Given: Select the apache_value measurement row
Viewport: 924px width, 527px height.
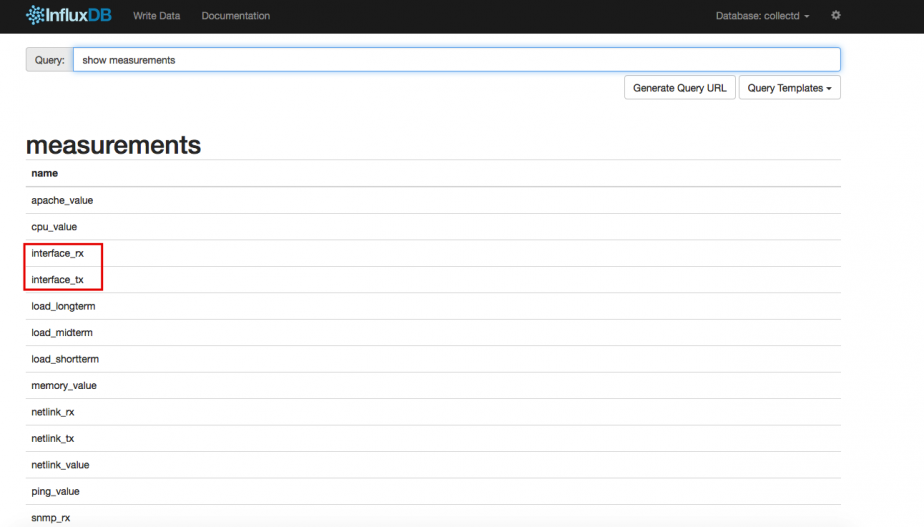Looking at the screenshot, I should coord(433,200).
